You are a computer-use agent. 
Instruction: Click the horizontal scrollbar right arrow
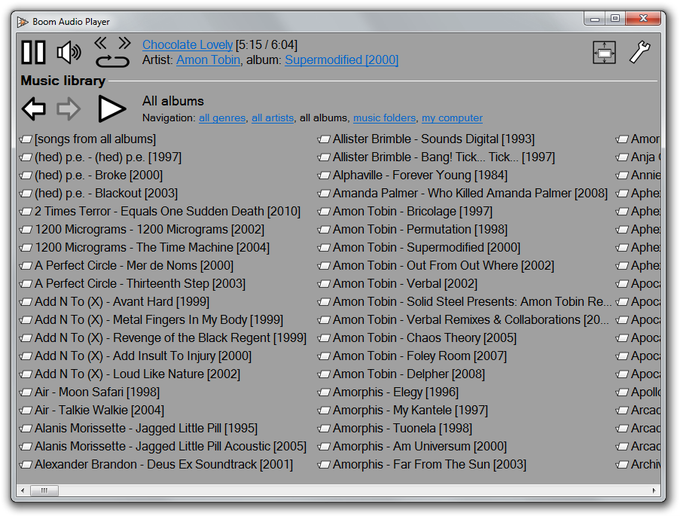[654, 490]
